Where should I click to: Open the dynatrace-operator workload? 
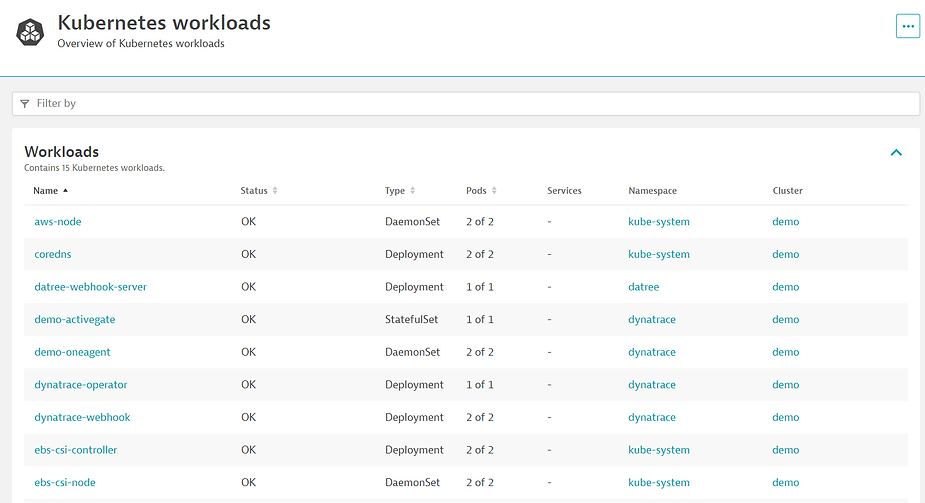click(x=81, y=384)
